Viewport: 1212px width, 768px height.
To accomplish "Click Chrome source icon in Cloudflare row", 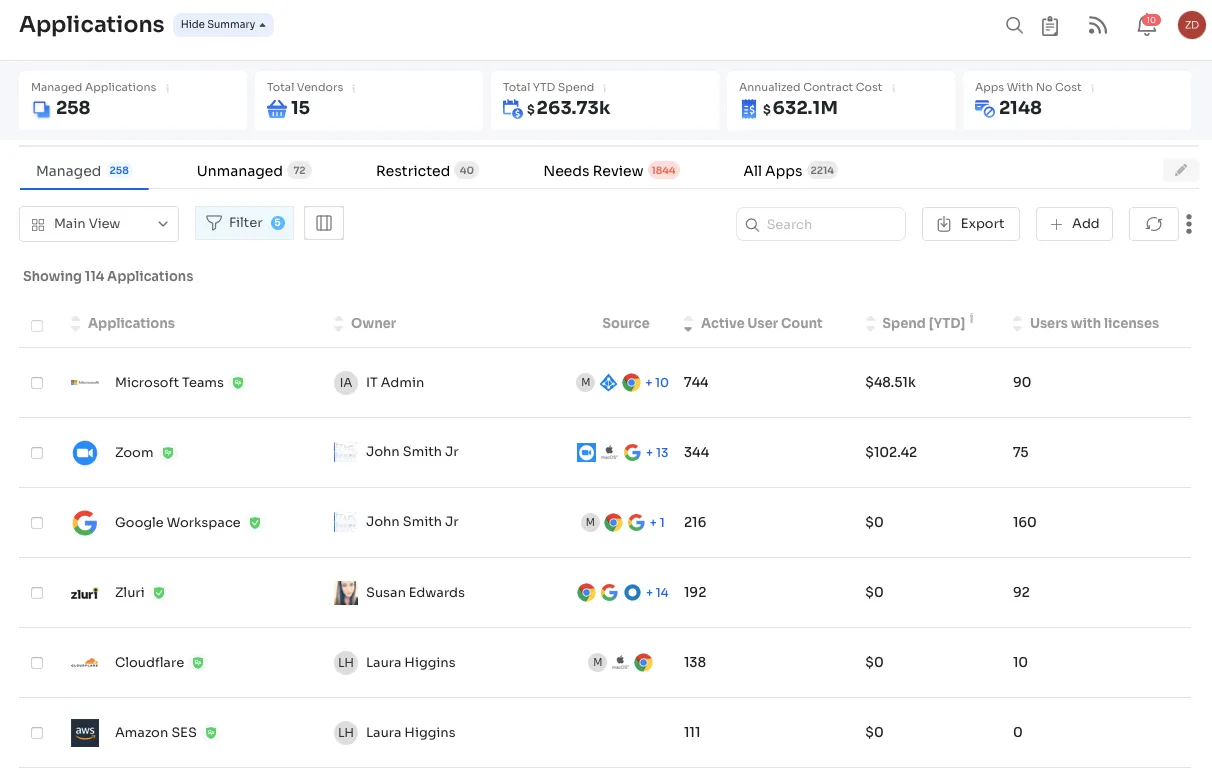I will point(643,662).
